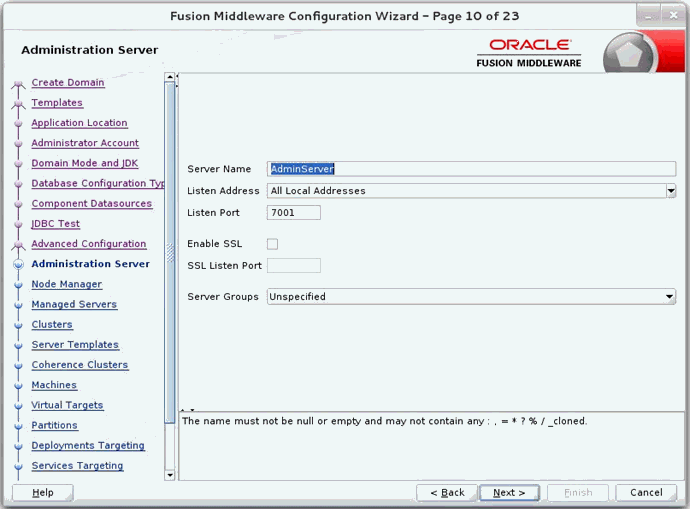The height and width of the screenshot is (509, 690).
Task: Open the Create Domain step link
Action: tap(68, 82)
